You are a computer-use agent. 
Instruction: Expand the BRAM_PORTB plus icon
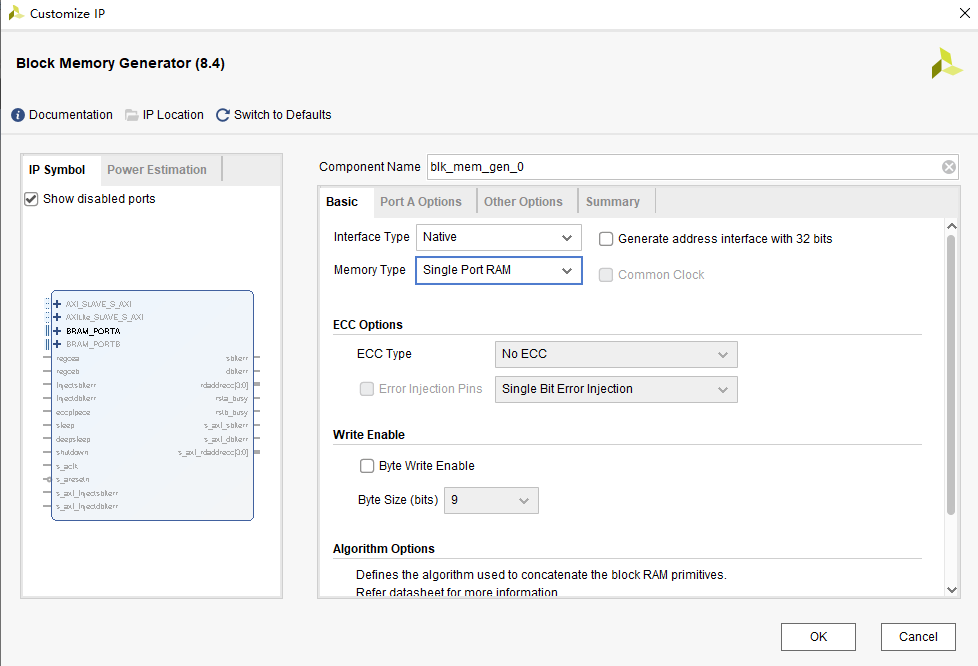click(57, 344)
